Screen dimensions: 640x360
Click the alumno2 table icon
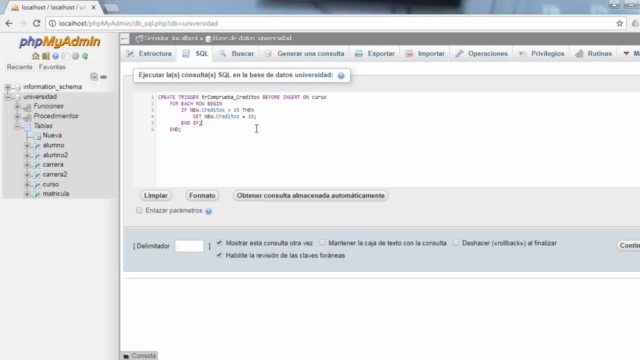pyautogui.click(x=37, y=156)
